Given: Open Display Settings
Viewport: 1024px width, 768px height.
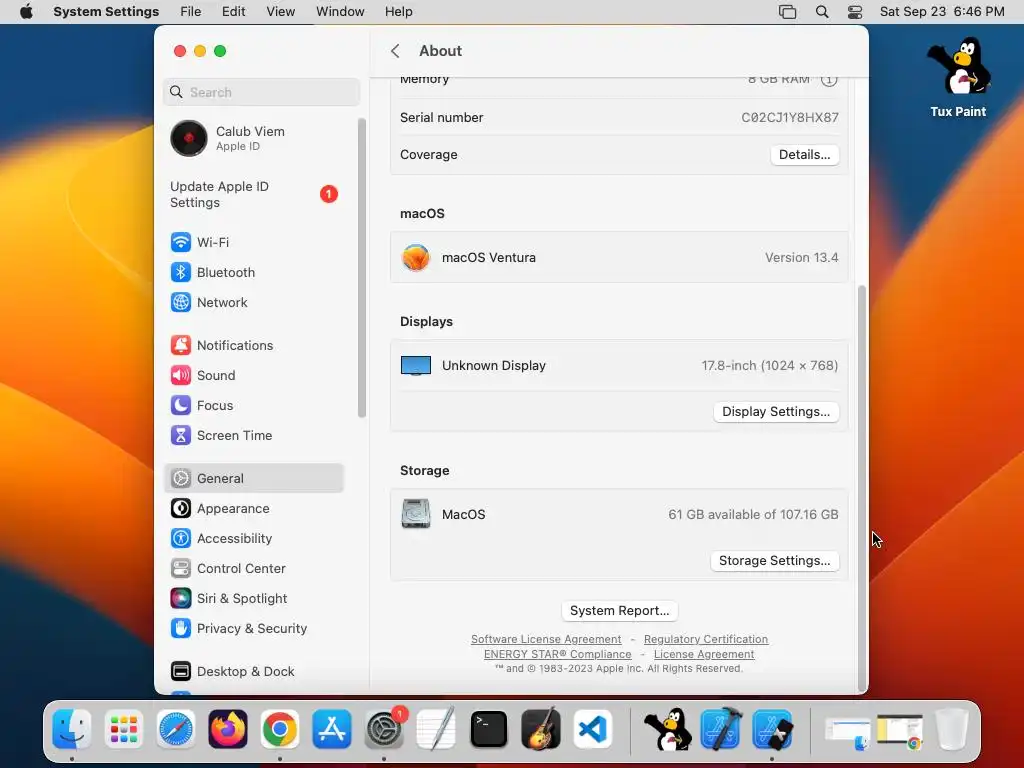Looking at the screenshot, I should [x=776, y=411].
